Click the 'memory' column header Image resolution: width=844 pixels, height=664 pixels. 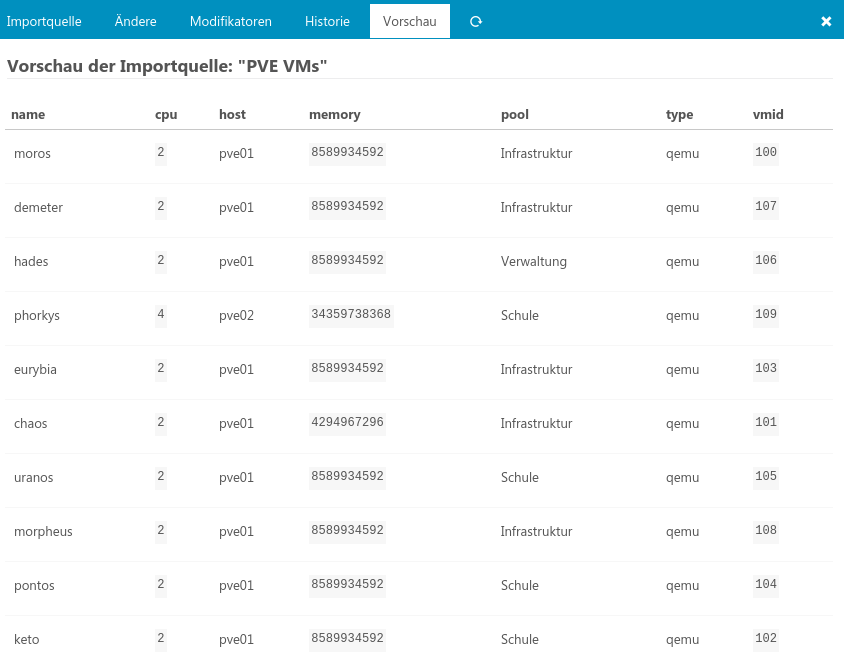point(334,115)
